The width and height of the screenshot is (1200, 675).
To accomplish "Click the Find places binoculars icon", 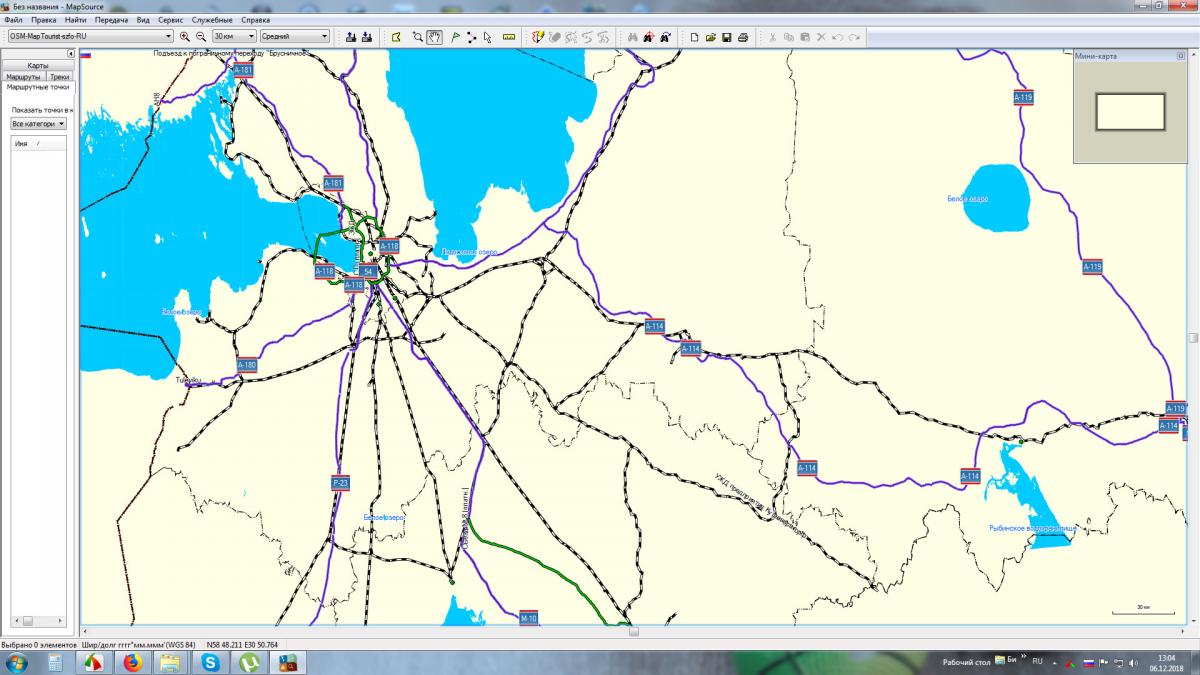I will tap(632, 37).
